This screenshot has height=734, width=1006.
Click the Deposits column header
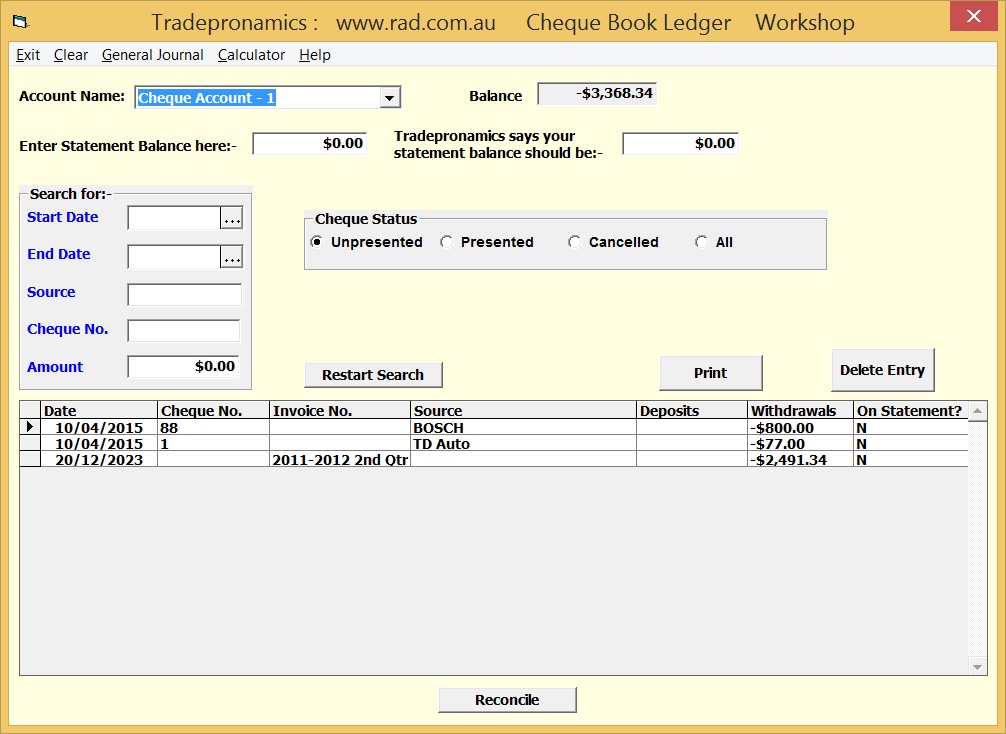coord(692,411)
